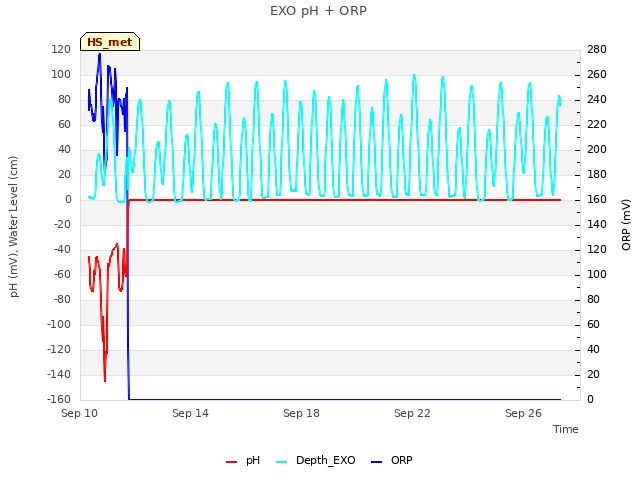Screen dimensions: 640x480
Task: Click the right axis 280 tick label
Action: (597, 49)
